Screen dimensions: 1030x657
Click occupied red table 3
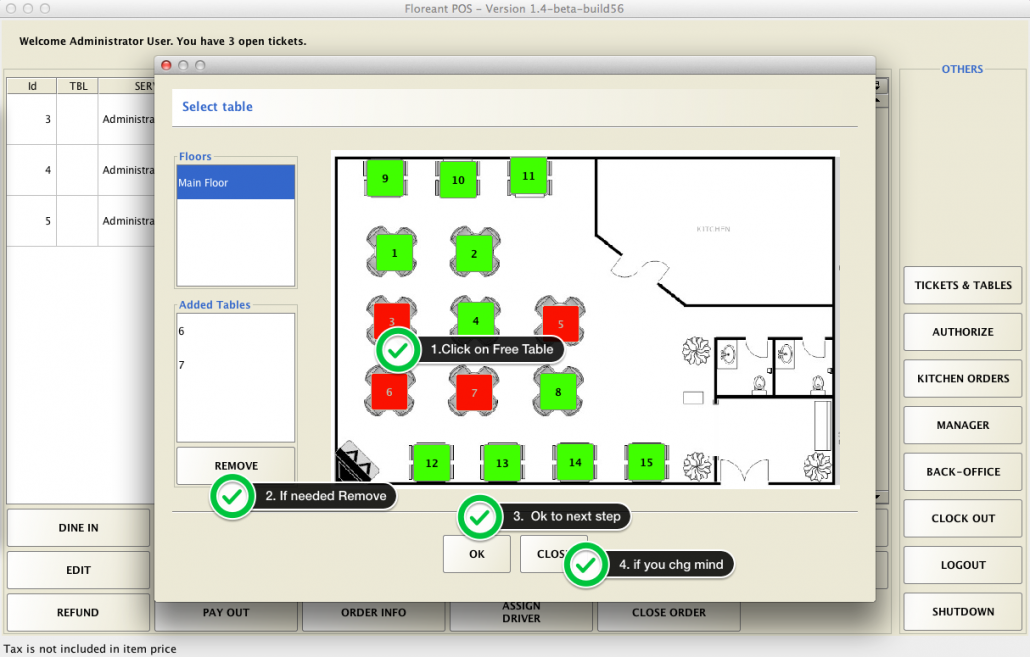(x=392, y=320)
